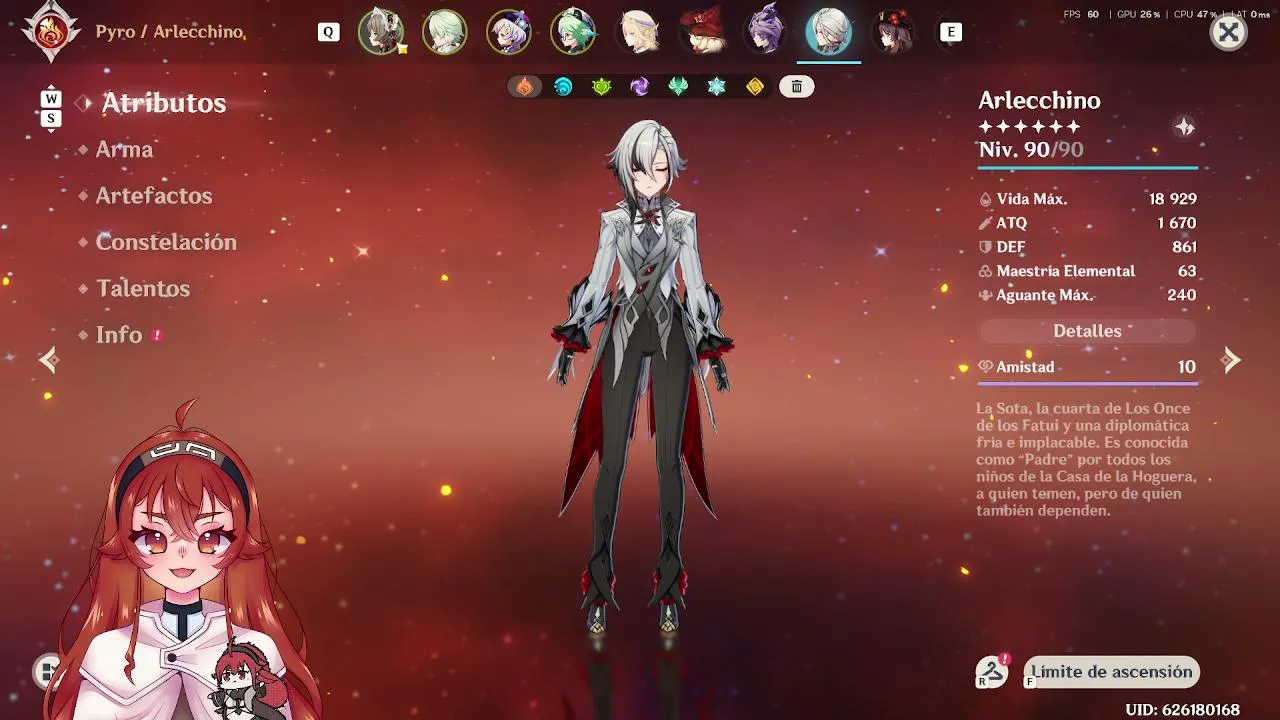The width and height of the screenshot is (1280, 720).
Task: Open the Constelación tab
Action: pyautogui.click(x=166, y=242)
